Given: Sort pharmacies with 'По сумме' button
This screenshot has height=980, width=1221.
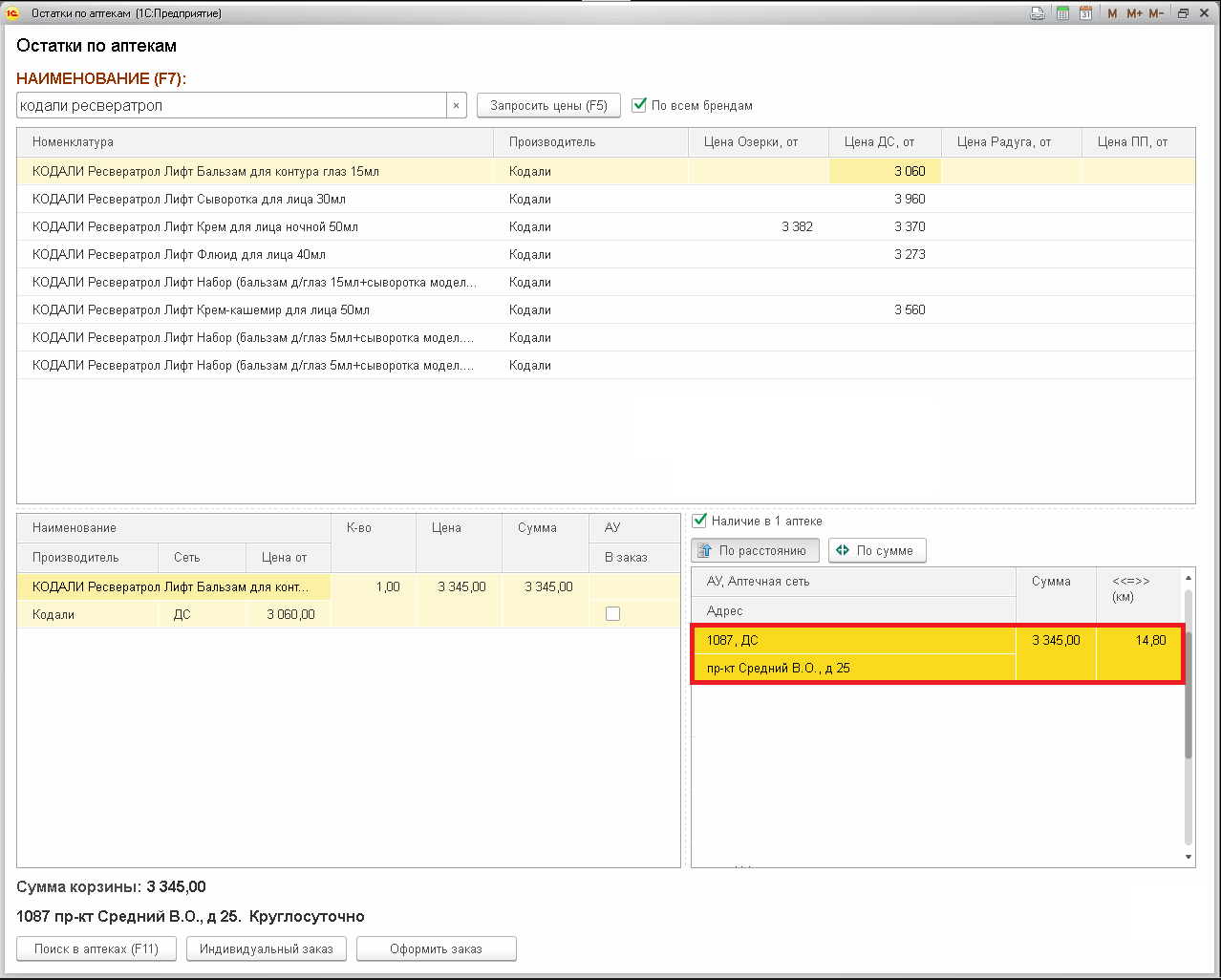Looking at the screenshot, I should point(877,551).
